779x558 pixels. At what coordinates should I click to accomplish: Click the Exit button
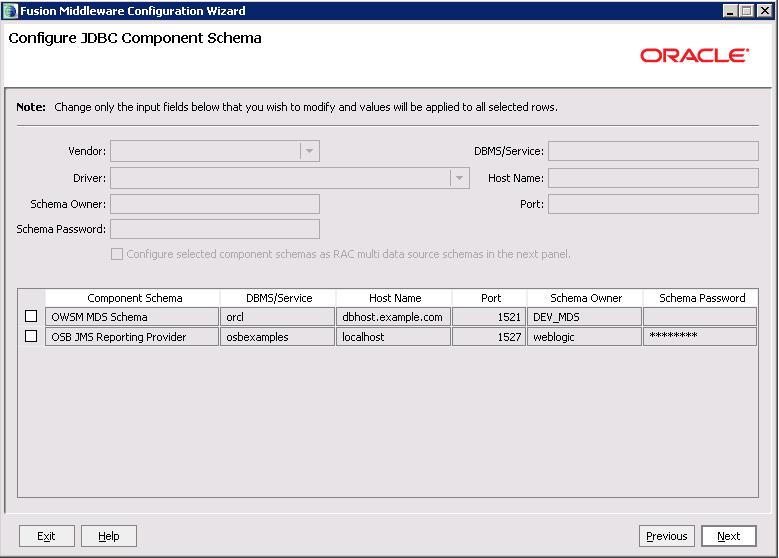click(x=47, y=536)
